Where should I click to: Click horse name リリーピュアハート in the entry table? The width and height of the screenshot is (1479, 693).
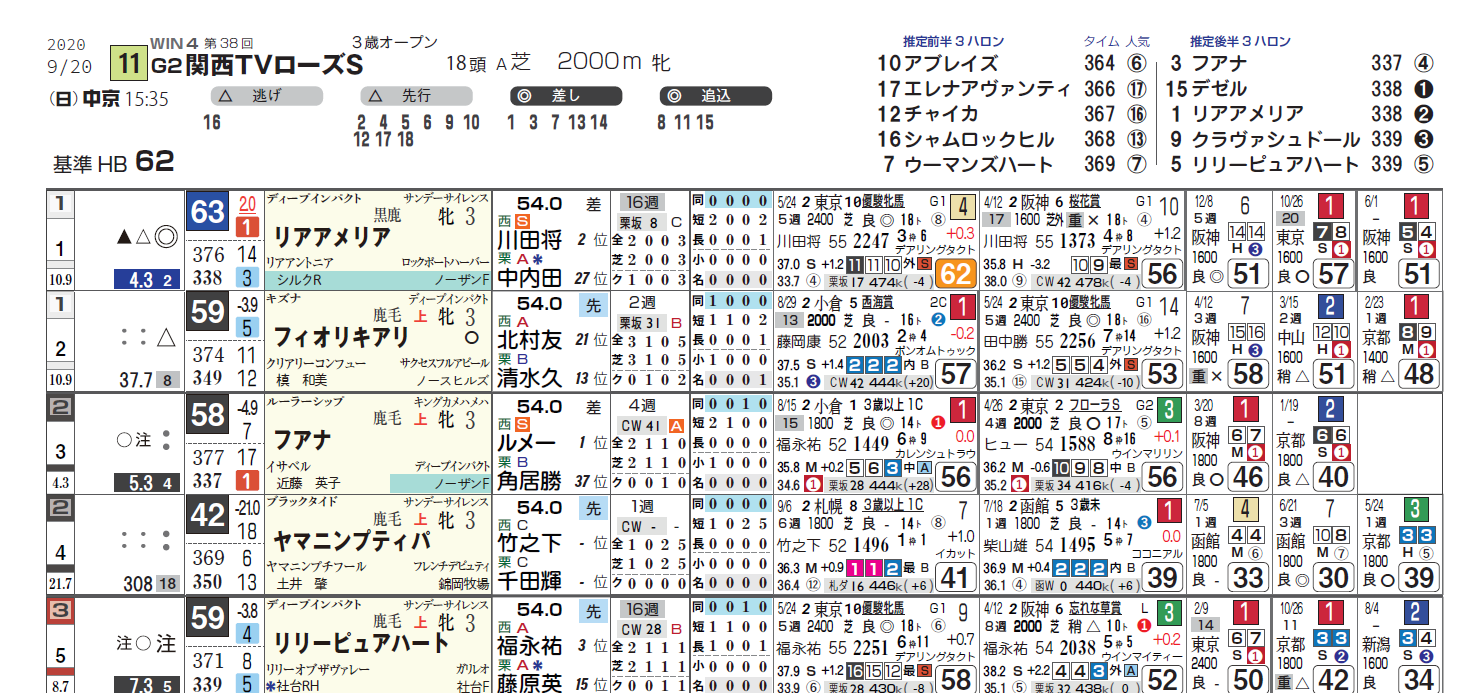click(x=362, y=643)
